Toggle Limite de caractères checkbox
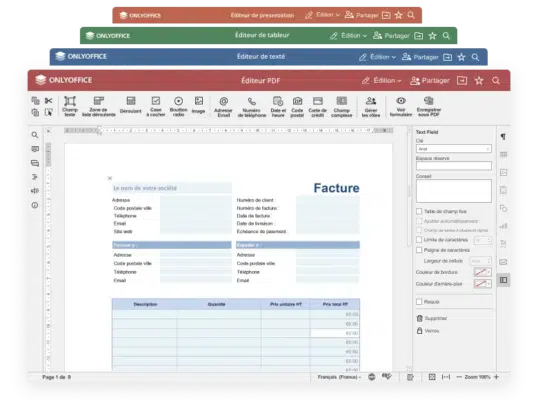Viewport: 538px width, 400px height. click(x=419, y=239)
